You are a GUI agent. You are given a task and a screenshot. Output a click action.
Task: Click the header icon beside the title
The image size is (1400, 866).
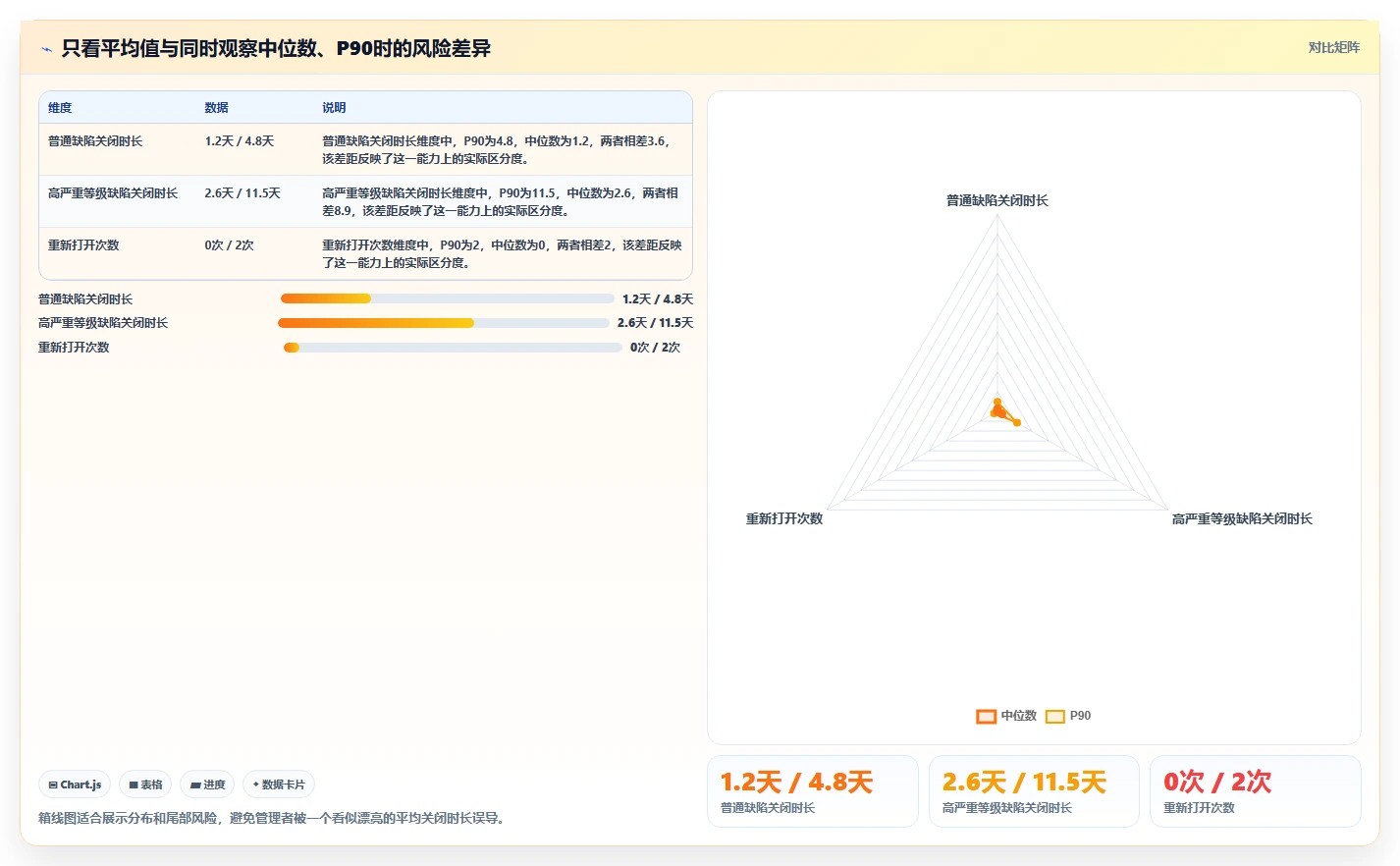[46, 49]
